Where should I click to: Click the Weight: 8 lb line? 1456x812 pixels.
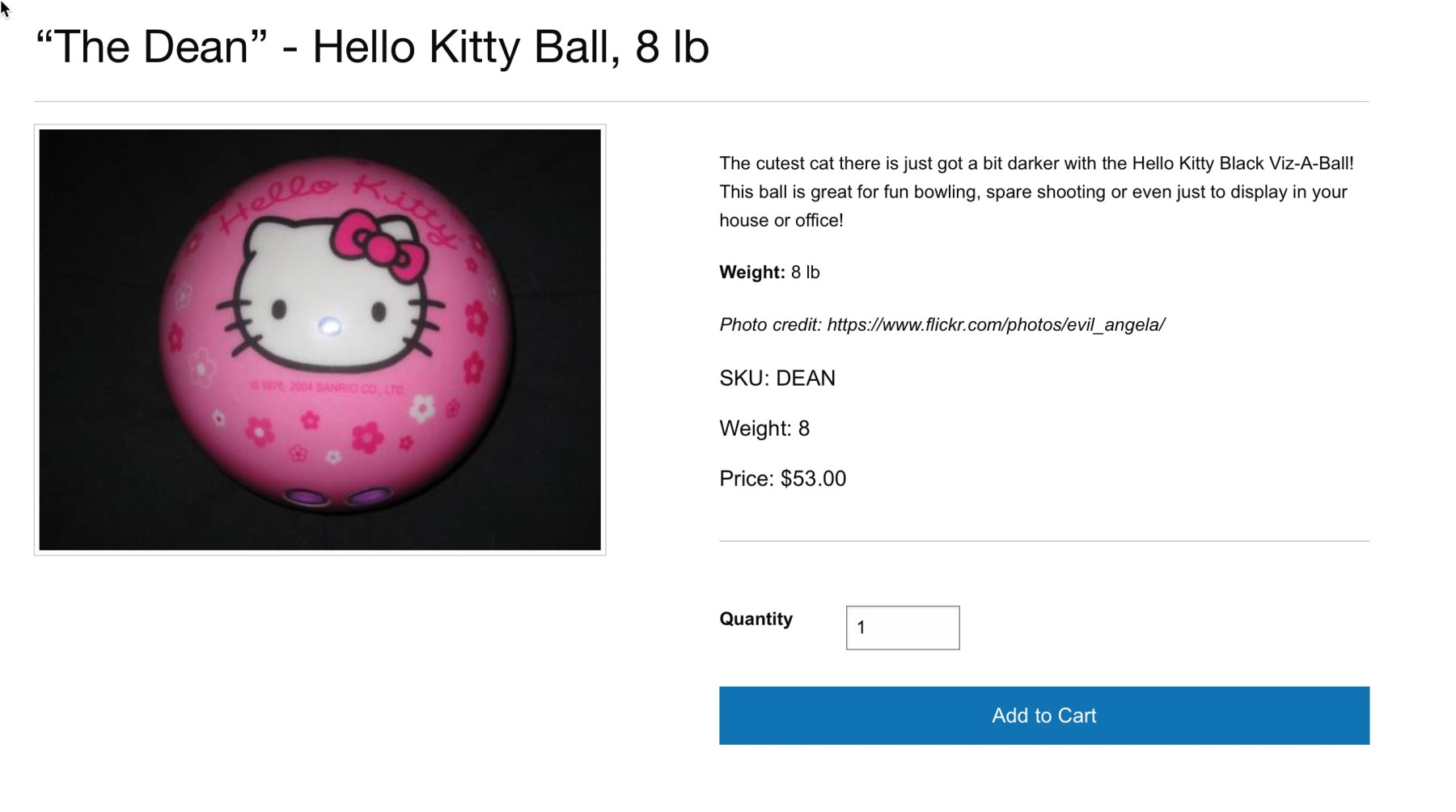click(768, 273)
